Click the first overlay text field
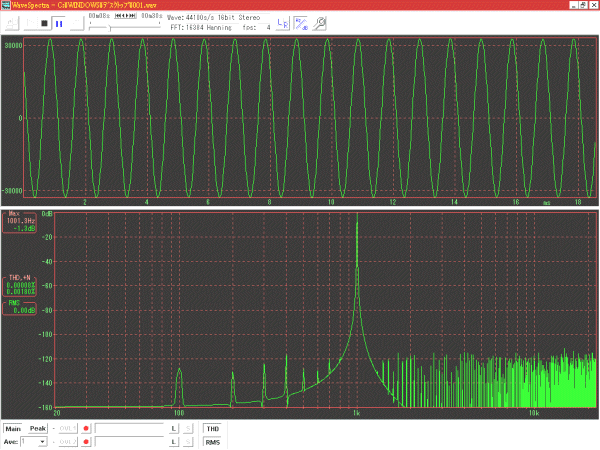Screen dimensions: 600x450 129,428
